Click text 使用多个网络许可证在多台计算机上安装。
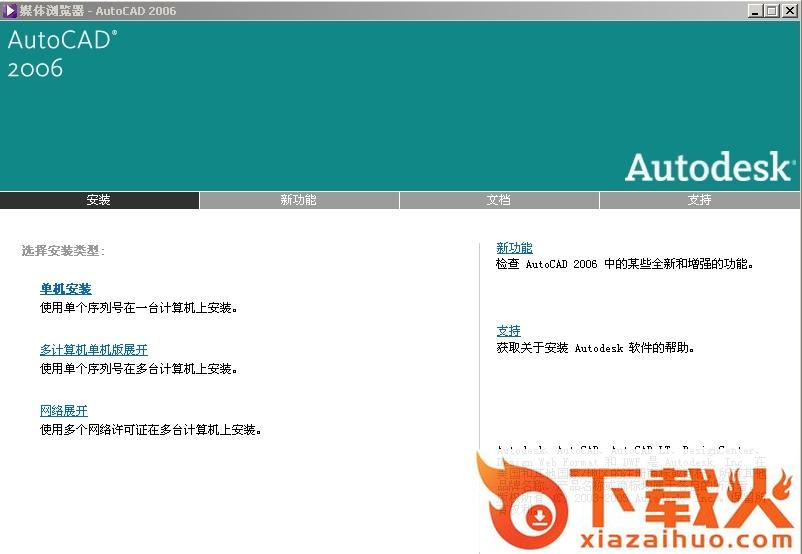 click(x=151, y=430)
